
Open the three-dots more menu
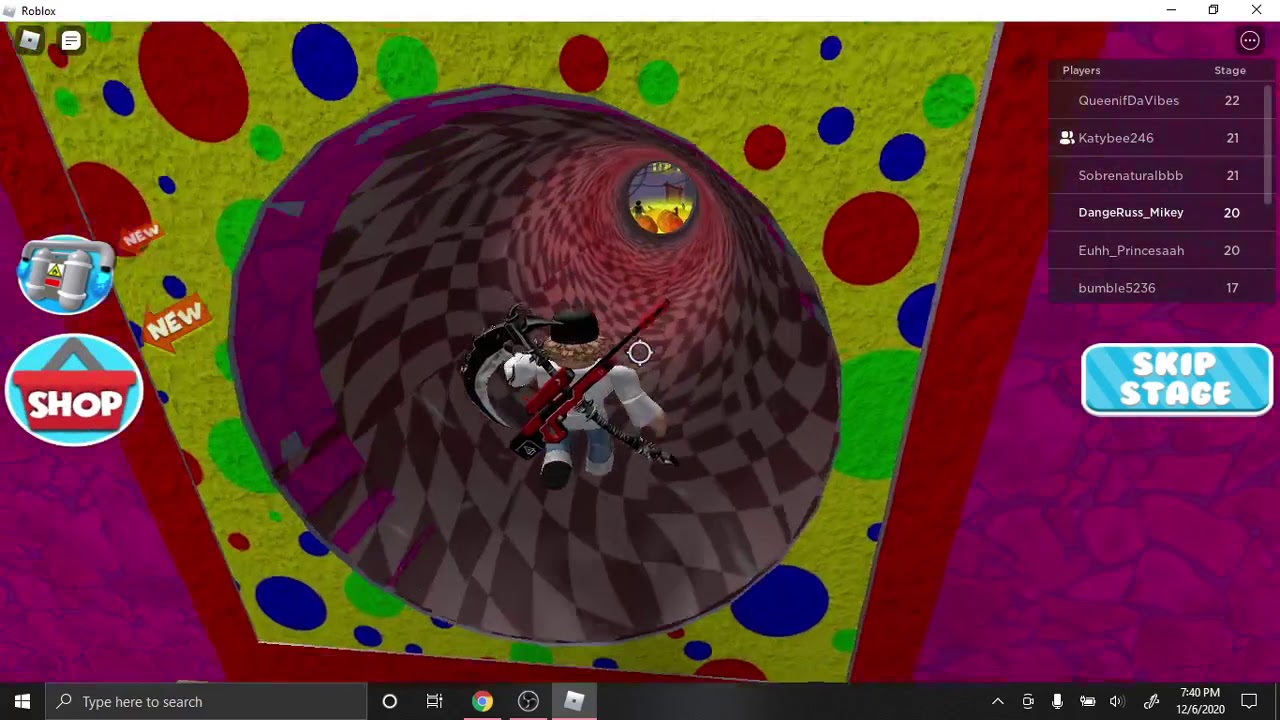tap(1250, 41)
